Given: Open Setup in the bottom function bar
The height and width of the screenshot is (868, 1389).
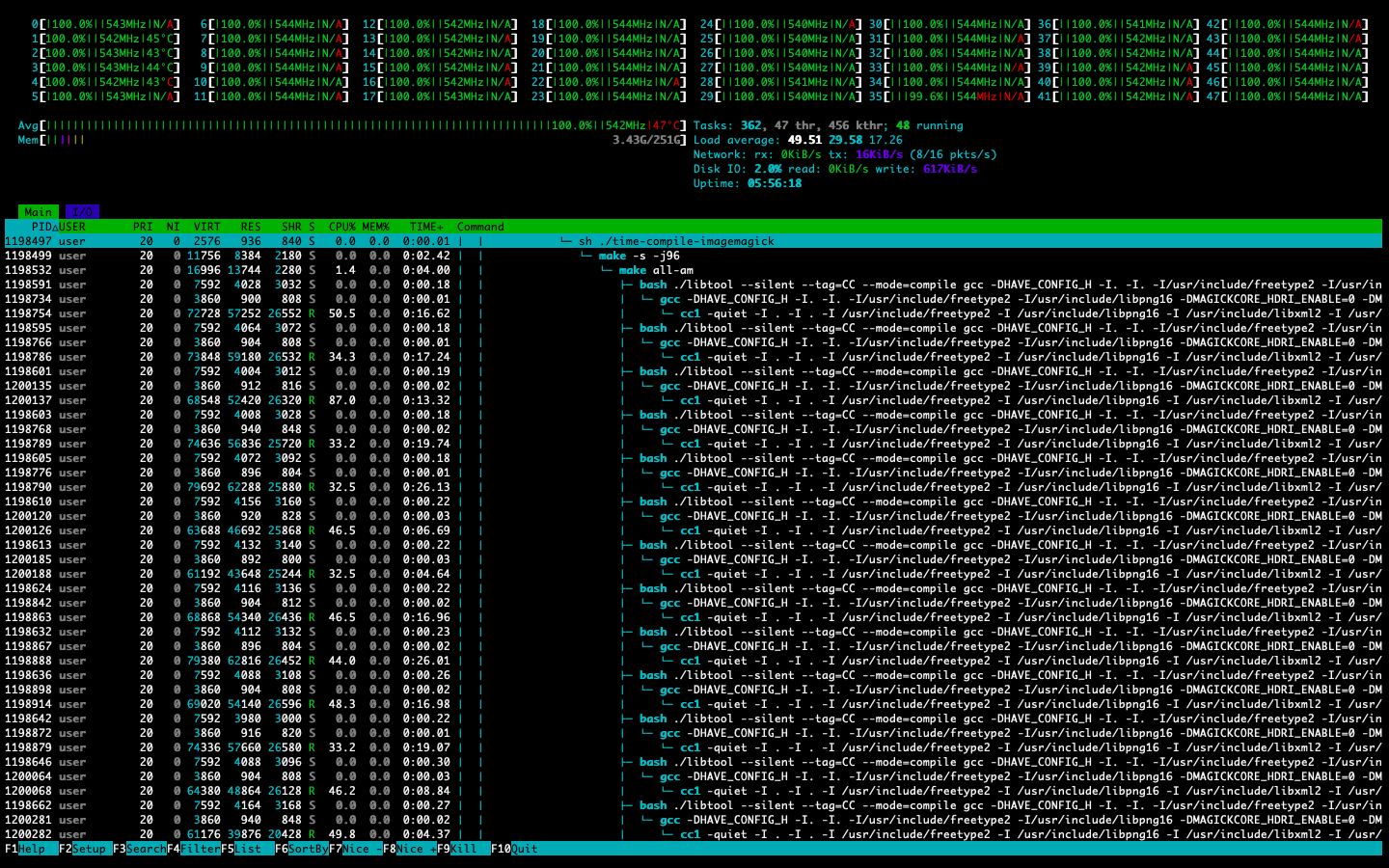Looking at the screenshot, I should click(89, 849).
